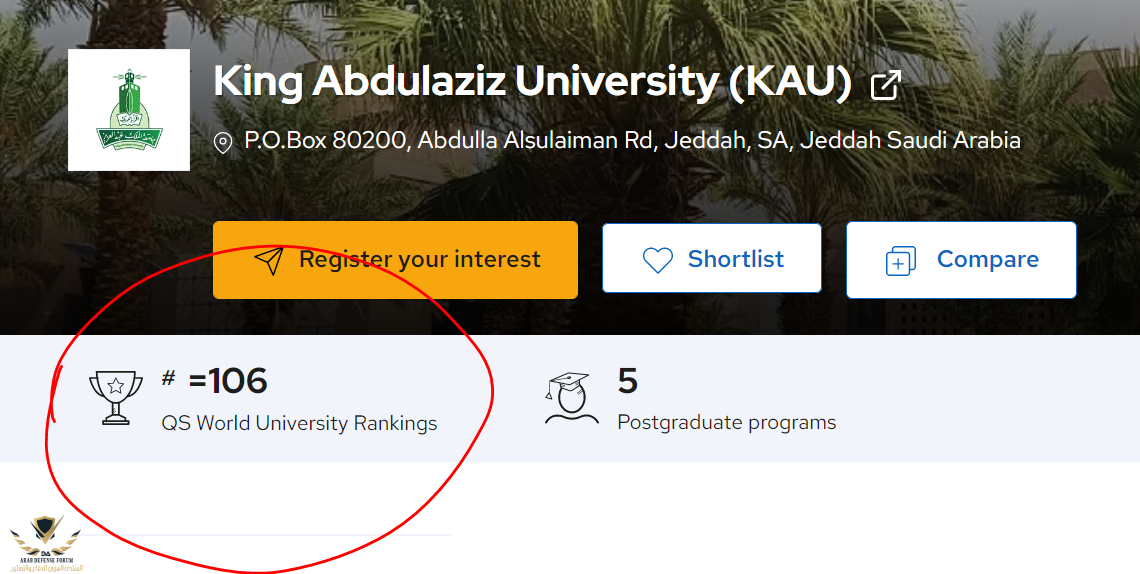Click the trophy rankings icon
Screen dimensions: 1140x574
[x=116, y=397]
